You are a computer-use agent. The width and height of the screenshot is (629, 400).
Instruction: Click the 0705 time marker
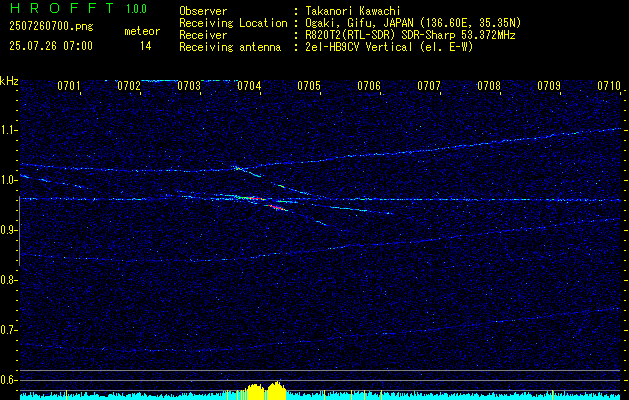click(x=309, y=86)
